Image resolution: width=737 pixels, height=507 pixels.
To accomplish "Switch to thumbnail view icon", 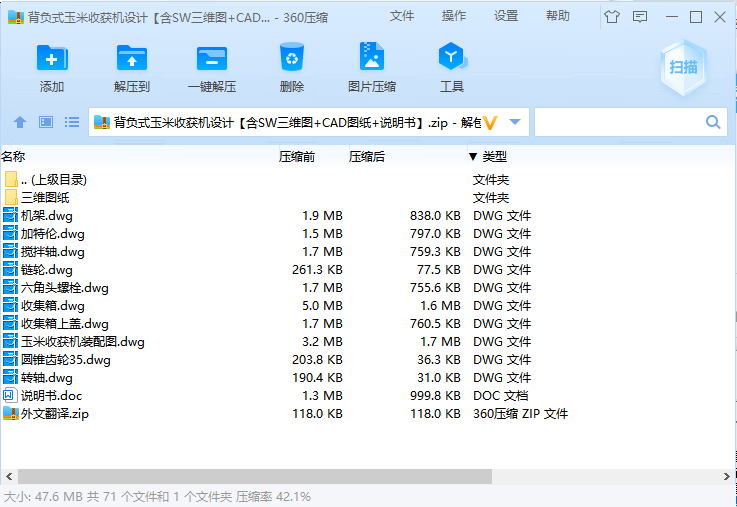I will tap(46, 122).
